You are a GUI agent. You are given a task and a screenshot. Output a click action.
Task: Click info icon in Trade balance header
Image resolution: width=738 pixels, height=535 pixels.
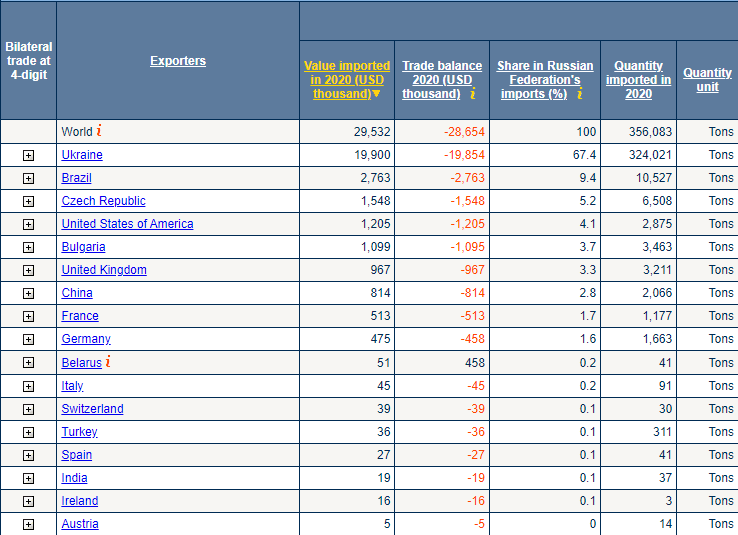click(x=472, y=94)
